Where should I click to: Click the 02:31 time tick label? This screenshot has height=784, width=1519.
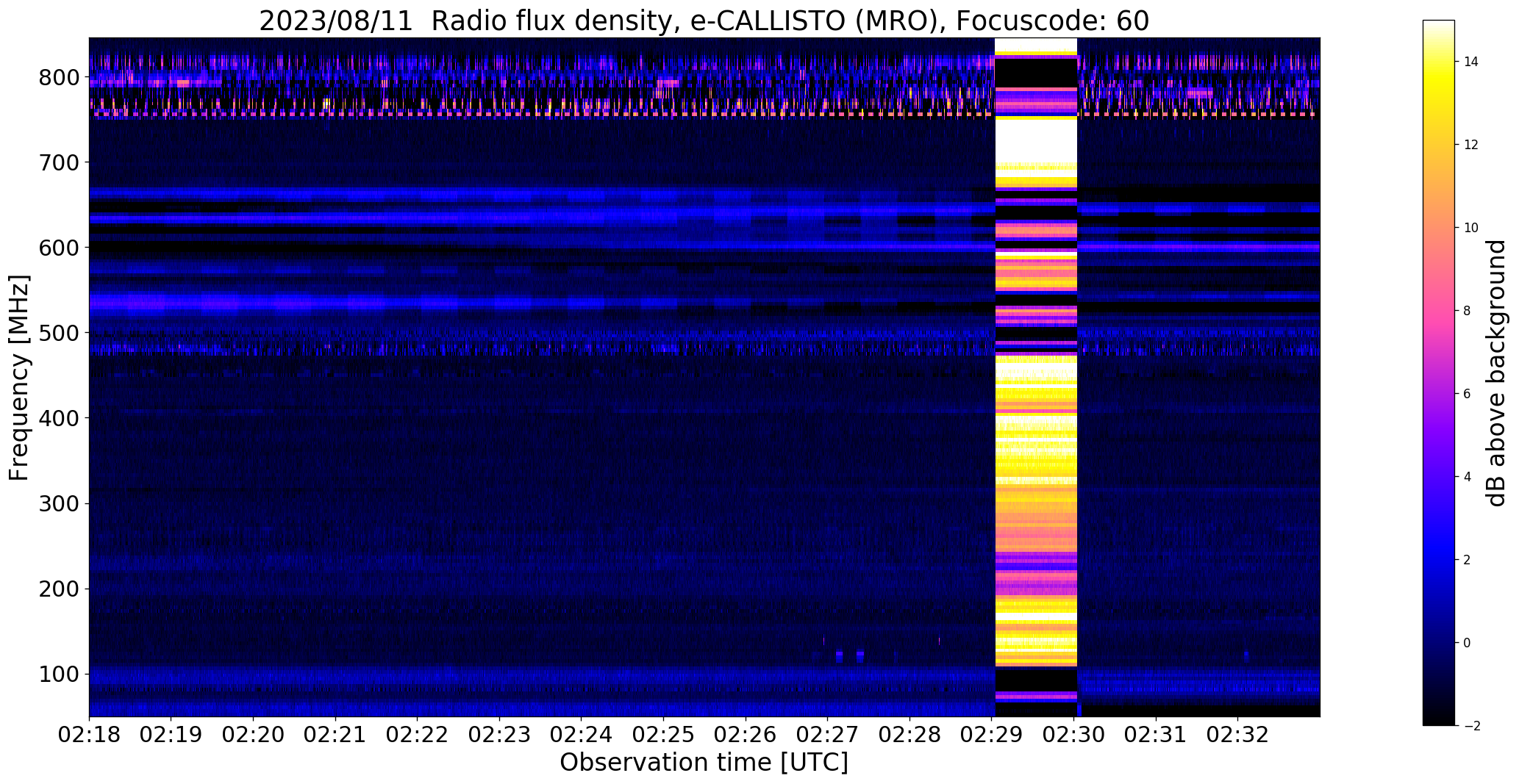[x=1157, y=735]
